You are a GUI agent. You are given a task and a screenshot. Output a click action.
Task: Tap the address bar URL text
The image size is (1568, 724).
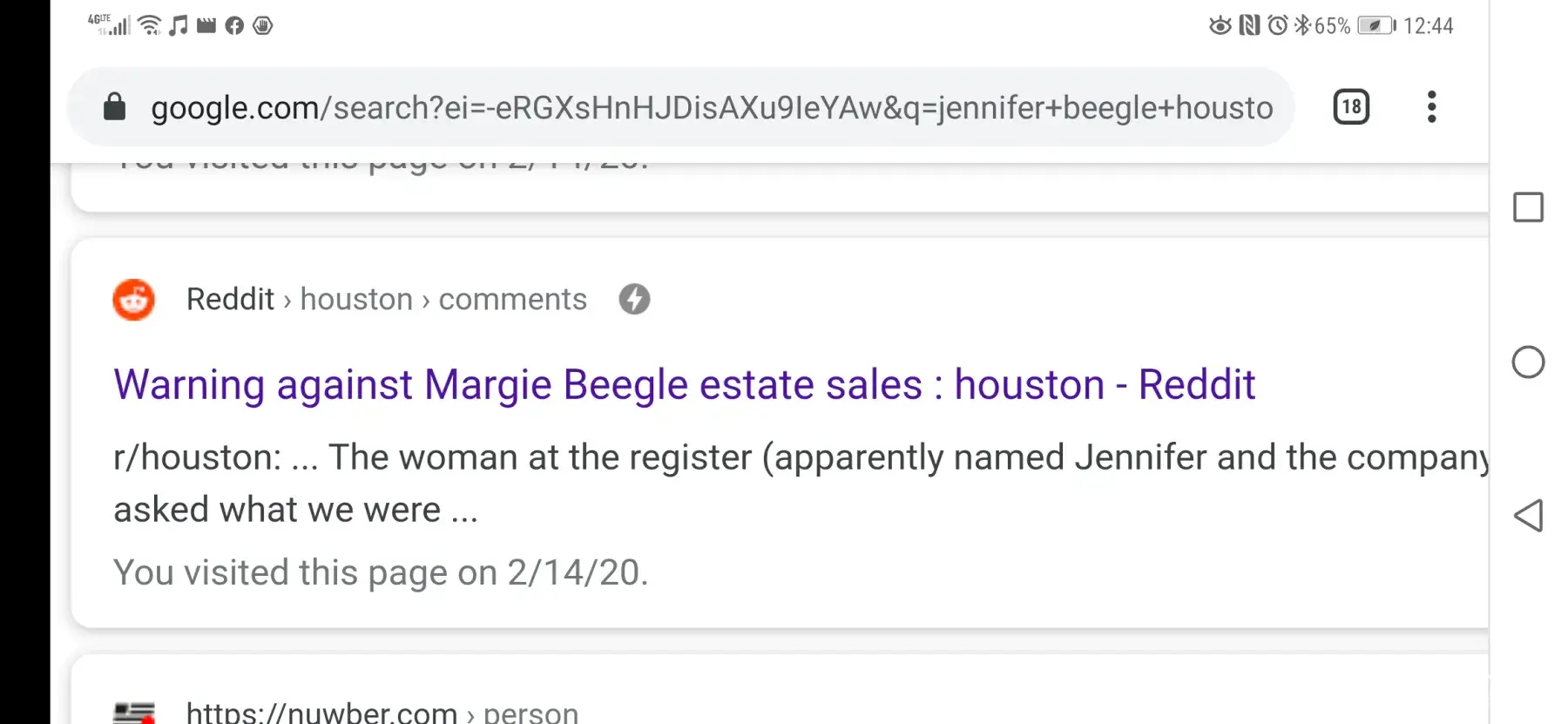[711, 107]
